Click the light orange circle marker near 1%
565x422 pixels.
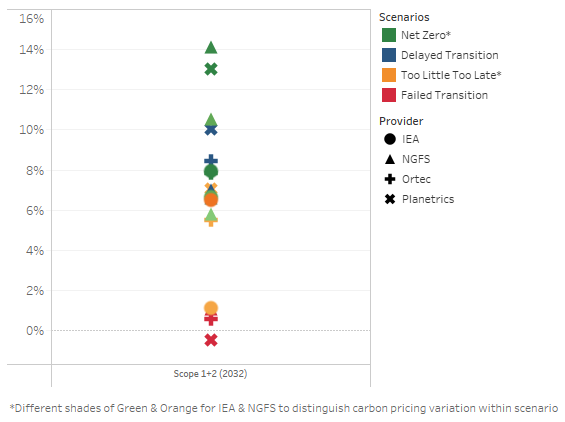211,308
